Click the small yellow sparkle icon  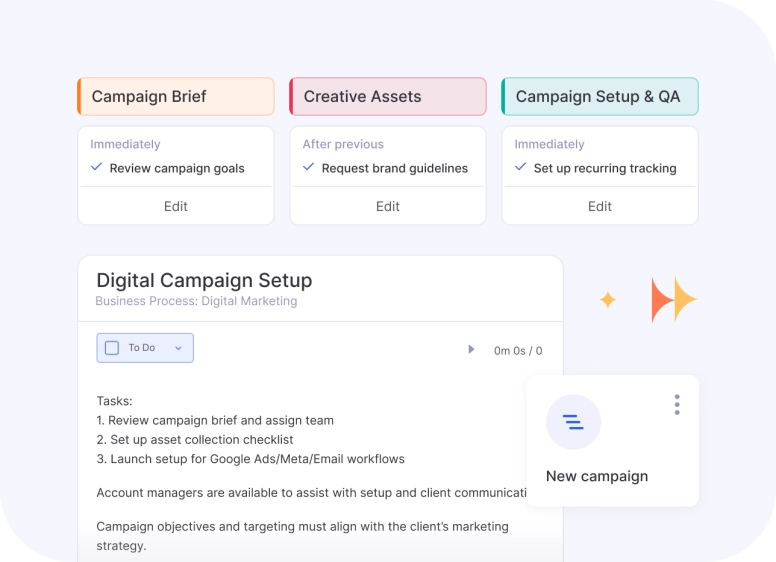pos(607,300)
